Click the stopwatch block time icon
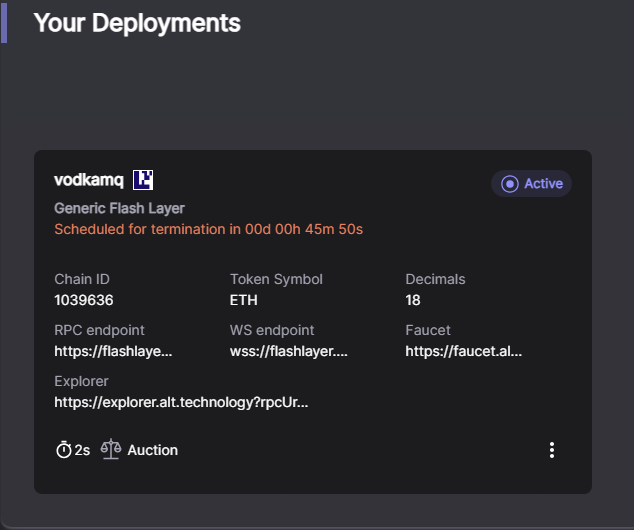The height and width of the screenshot is (530, 634). [63, 450]
